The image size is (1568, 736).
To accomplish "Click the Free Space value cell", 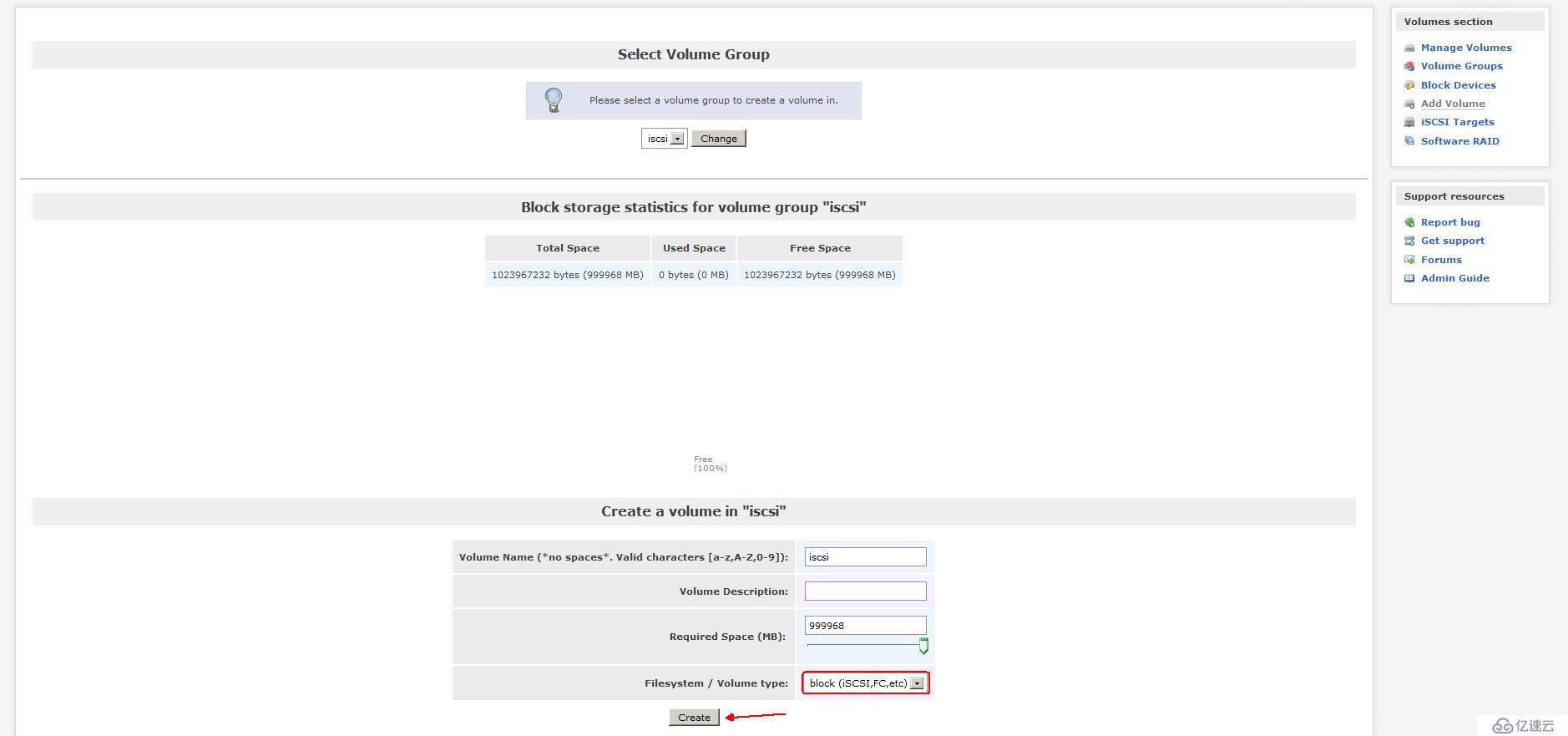I will (x=820, y=275).
